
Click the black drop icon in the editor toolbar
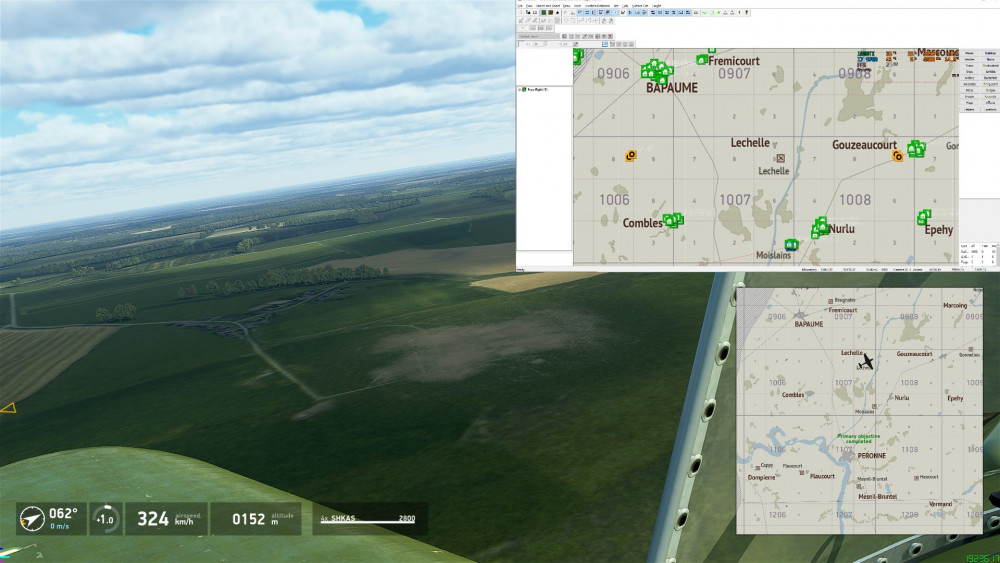click(x=557, y=12)
